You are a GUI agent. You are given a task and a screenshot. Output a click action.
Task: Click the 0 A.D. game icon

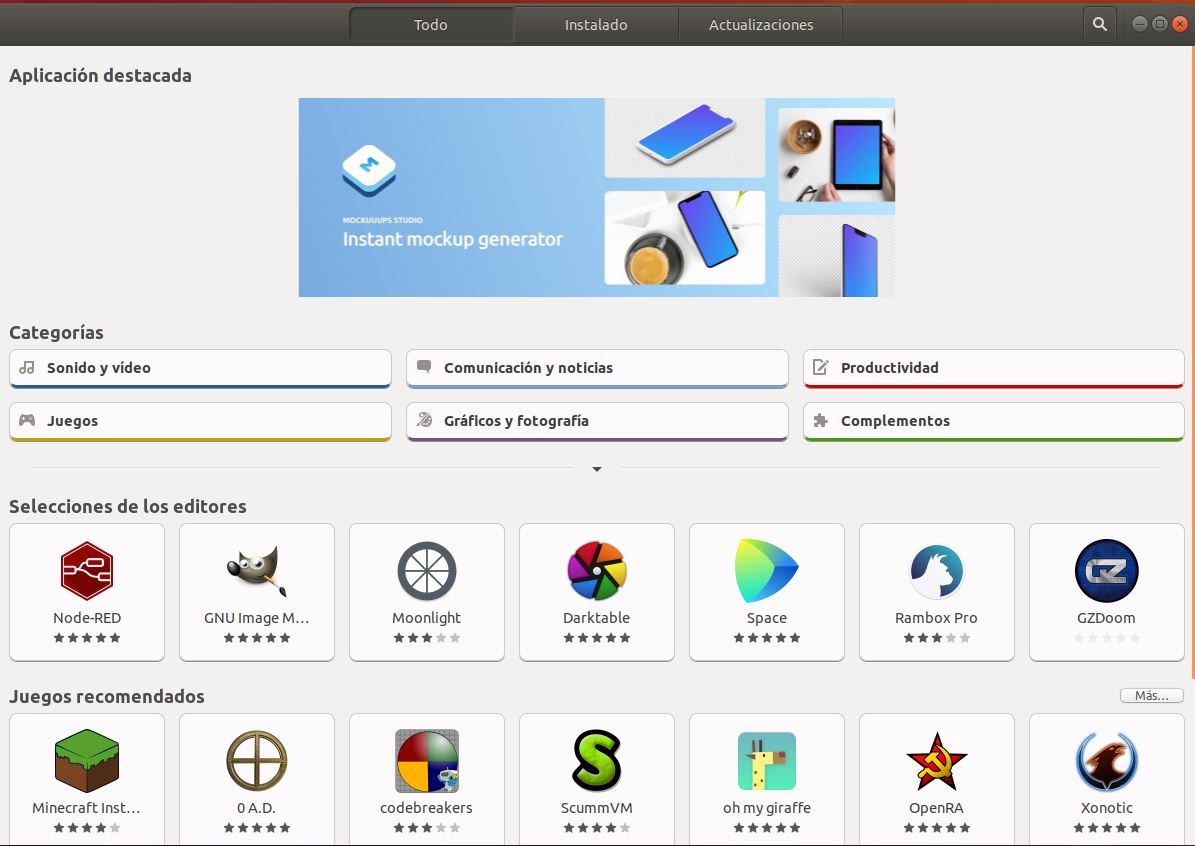pos(257,761)
